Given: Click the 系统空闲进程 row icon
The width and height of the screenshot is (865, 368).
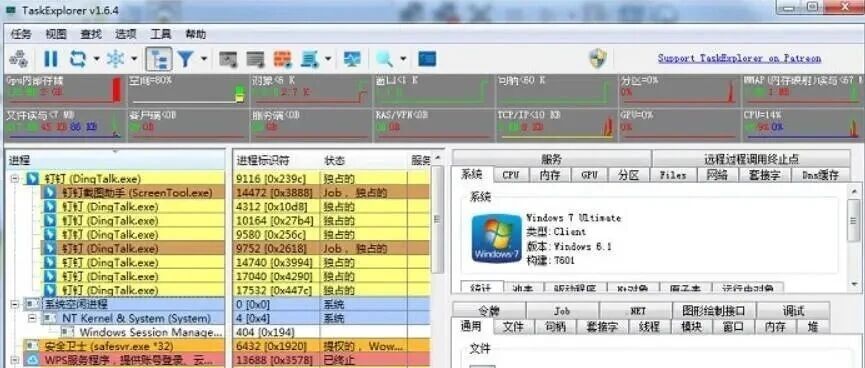Looking at the screenshot, I should [x=33, y=304].
